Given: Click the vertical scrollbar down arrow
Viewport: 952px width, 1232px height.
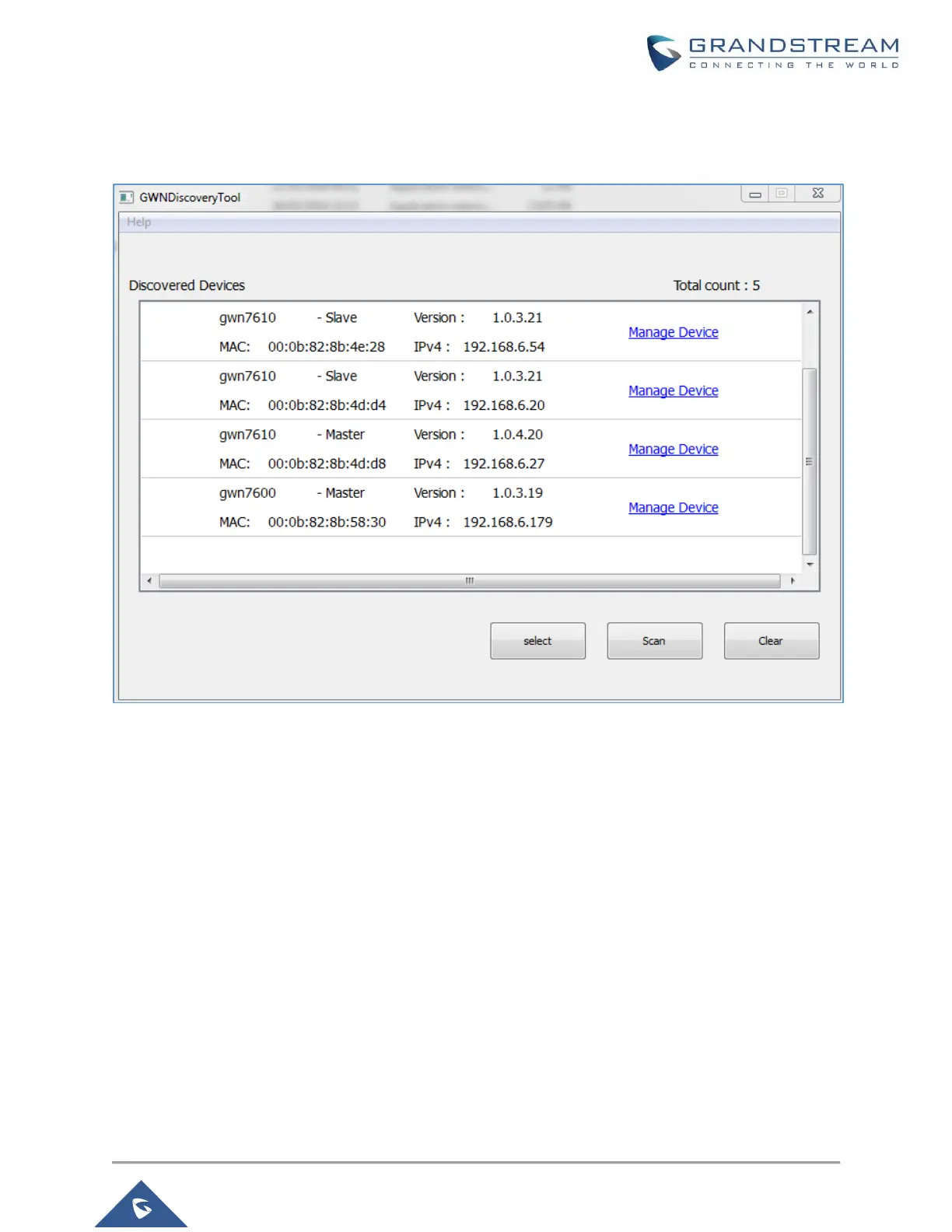Looking at the screenshot, I should 810,565.
